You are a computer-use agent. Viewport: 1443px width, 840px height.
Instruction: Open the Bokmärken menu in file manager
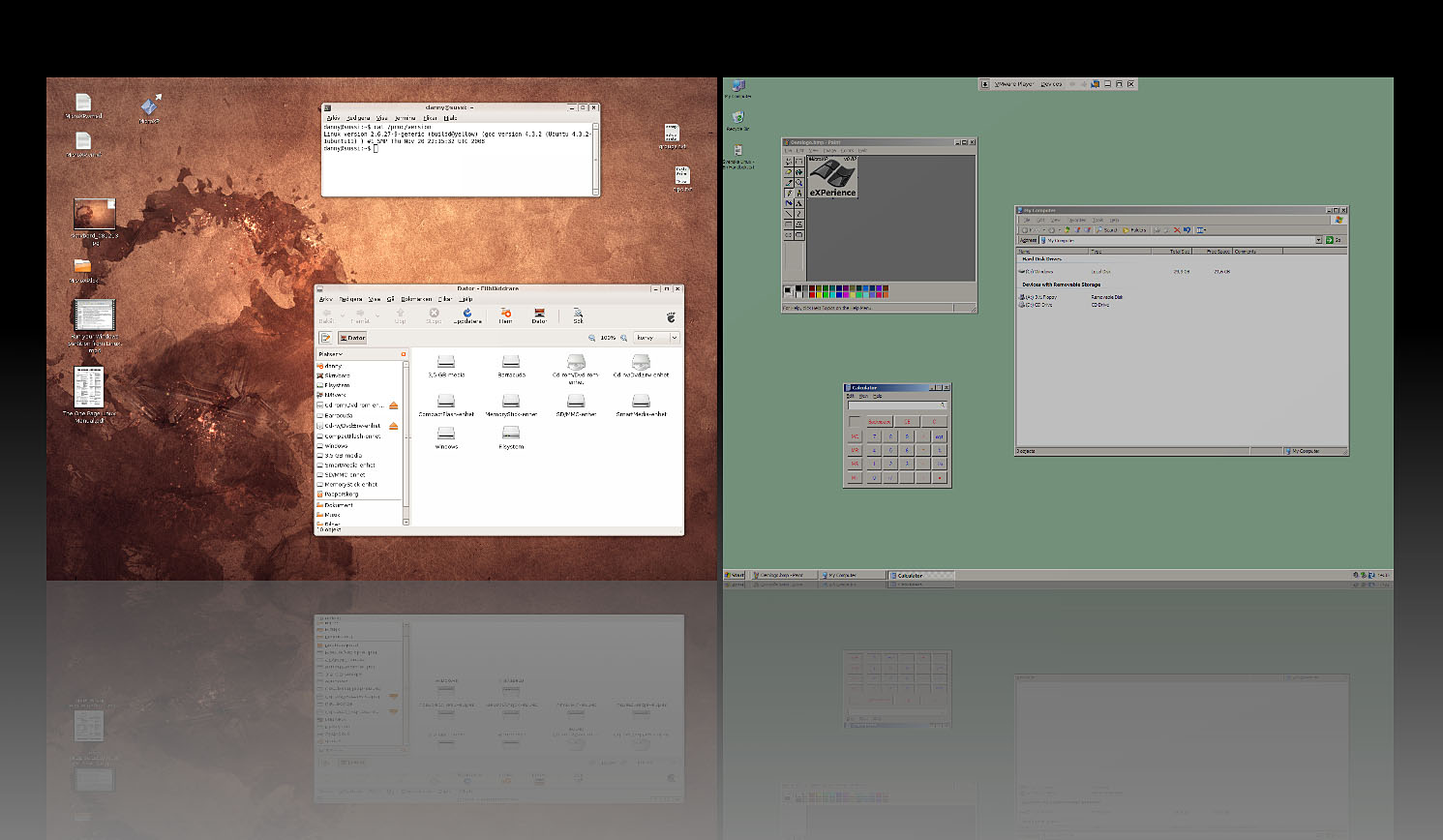(x=416, y=299)
